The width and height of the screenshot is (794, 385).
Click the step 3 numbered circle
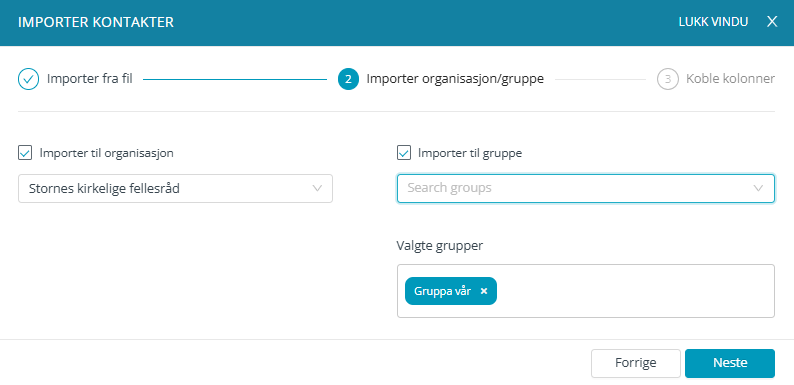click(x=667, y=80)
